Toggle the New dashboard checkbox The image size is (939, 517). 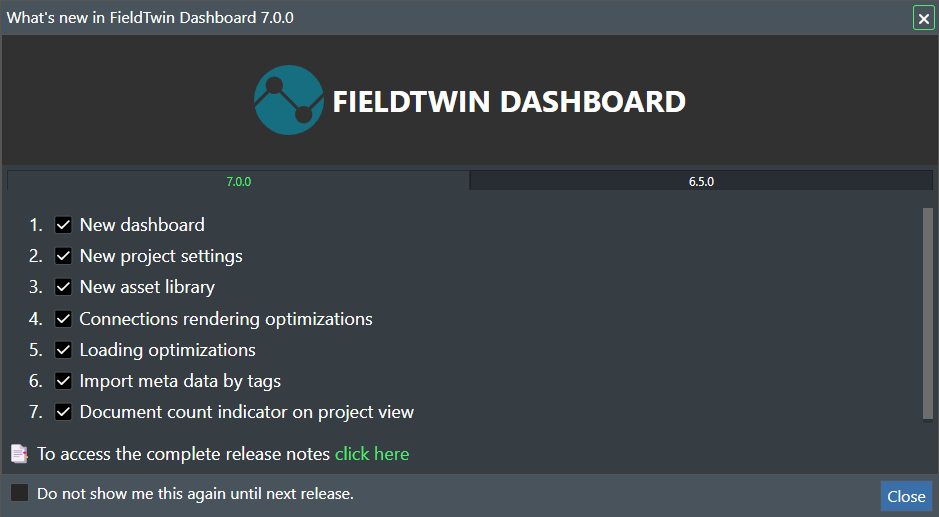coord(63,225)
